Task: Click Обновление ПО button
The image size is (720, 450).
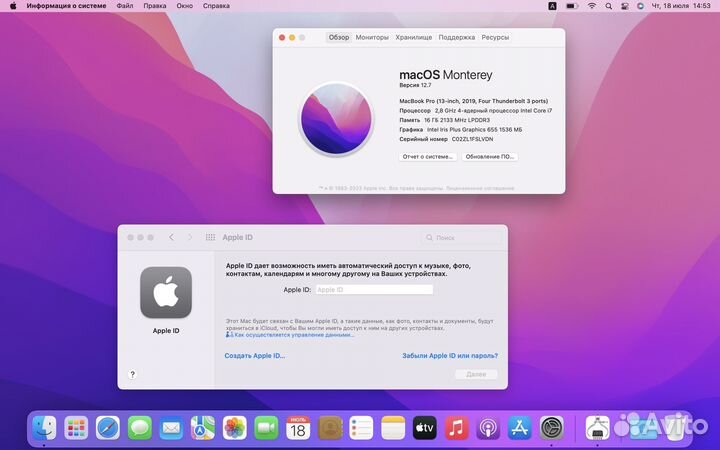Action: point(489,157)
